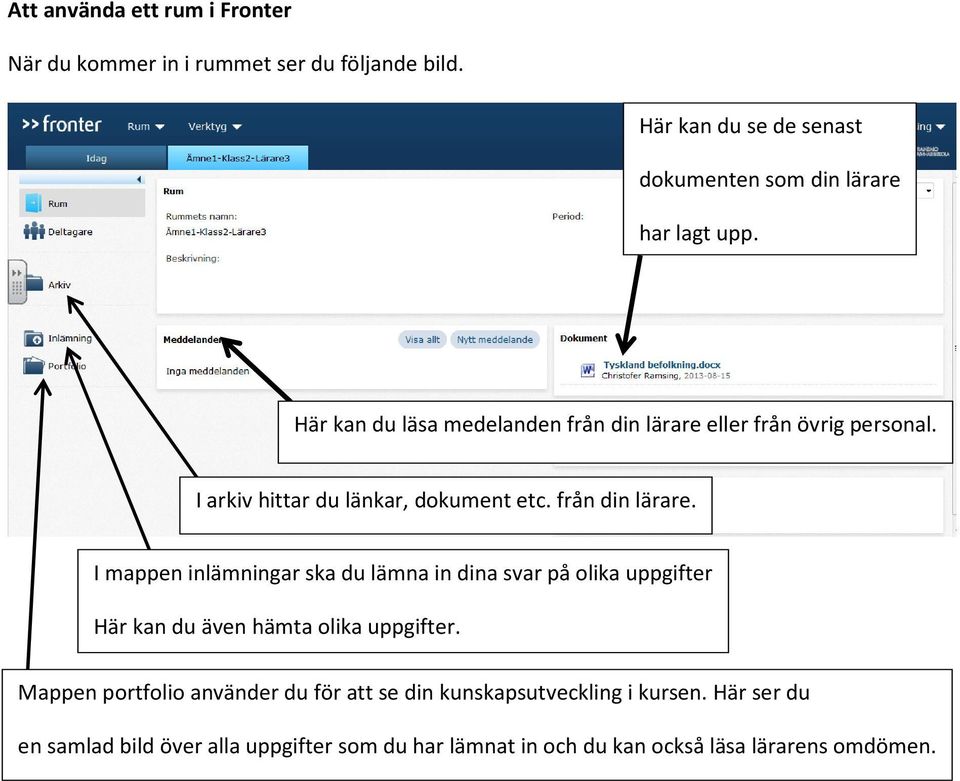Viewport: 960px width, 781px height.
Task: Open Tyskland befolkning.docx document
Action: tap(662, 365)
